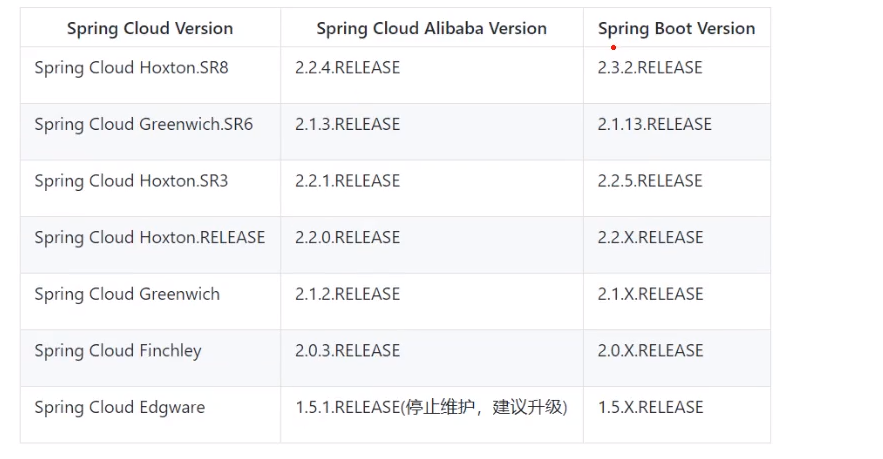Select the 2.2.1.RELEASE cell
This screenshot has width=883, height=459.
431,188
